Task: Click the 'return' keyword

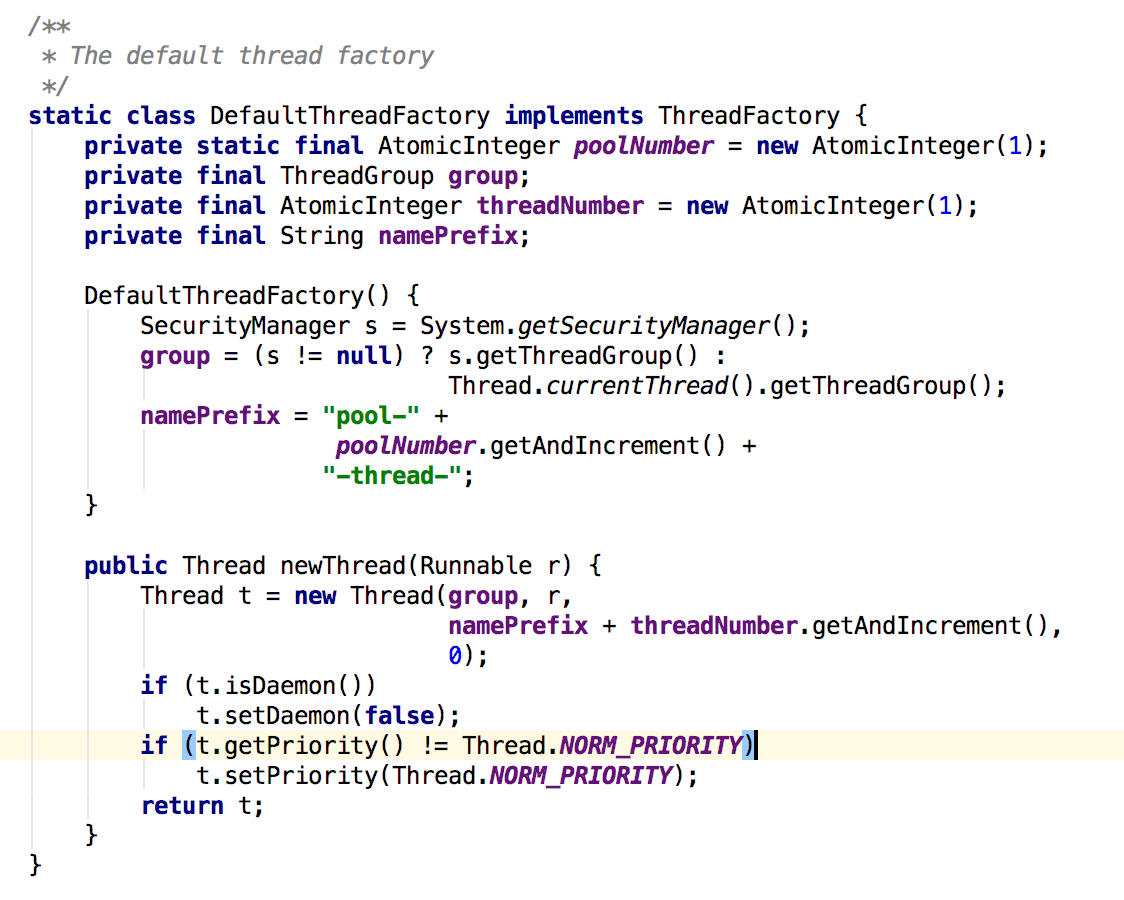Action: pyautogui.click(x=182, y=806)
